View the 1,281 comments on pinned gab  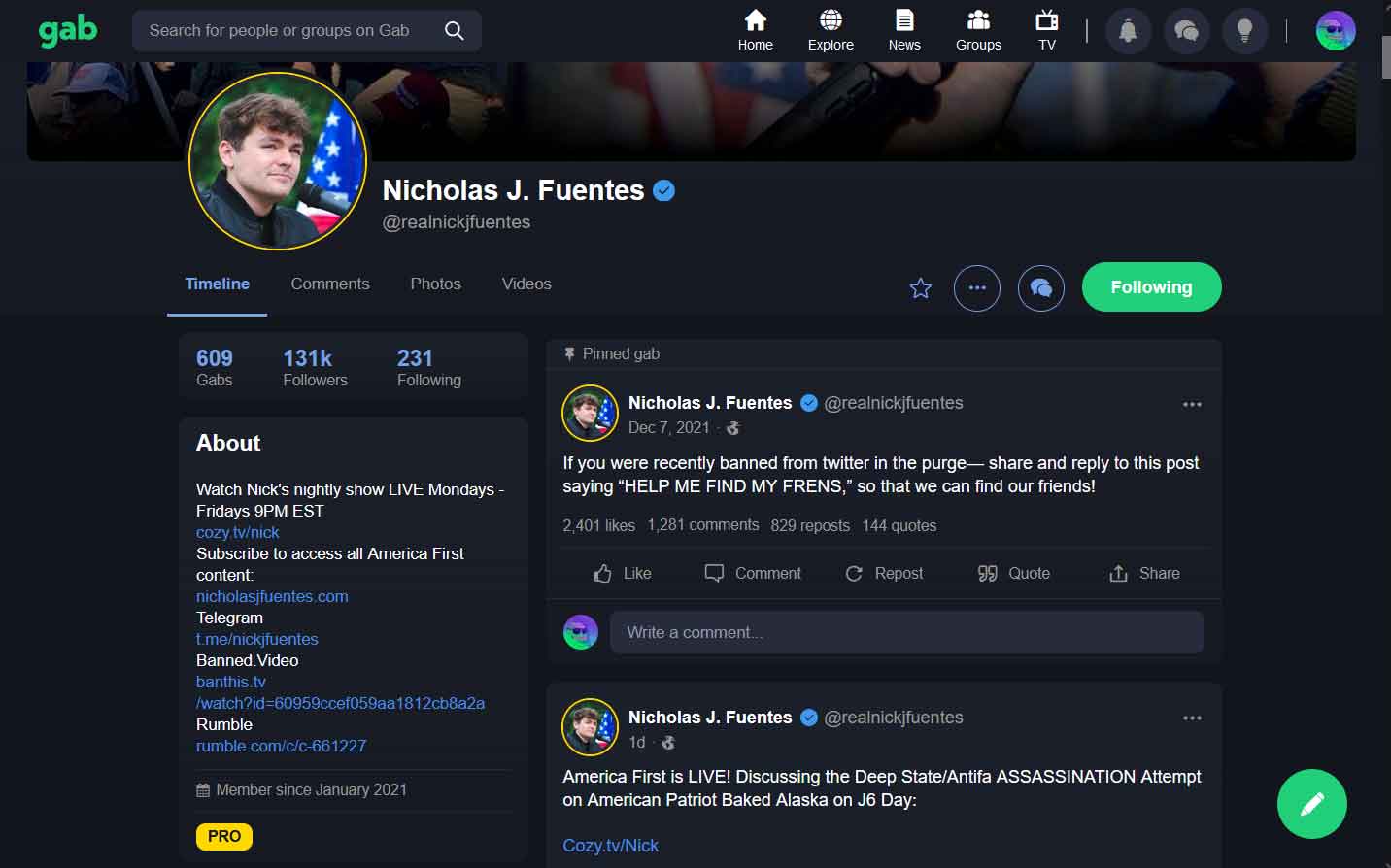tap(703, 525)
